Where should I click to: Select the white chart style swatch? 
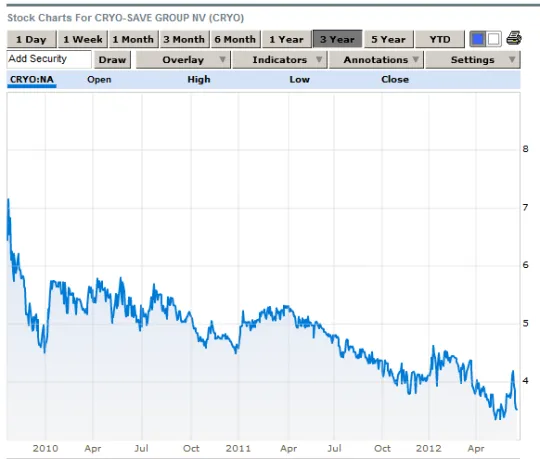[x=494, y=39]
